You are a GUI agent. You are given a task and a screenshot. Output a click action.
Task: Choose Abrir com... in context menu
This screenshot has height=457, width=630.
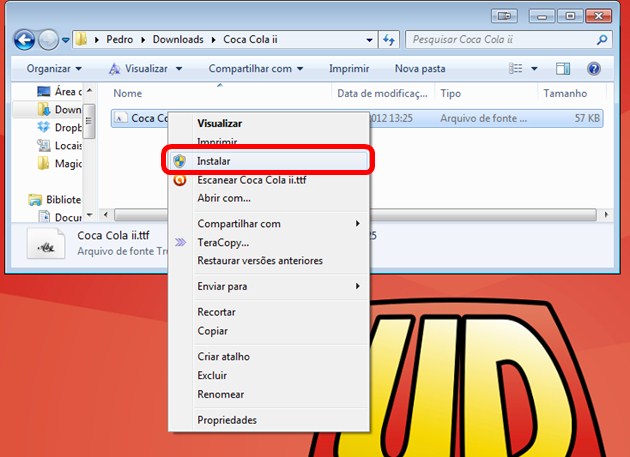coord(224,198)
